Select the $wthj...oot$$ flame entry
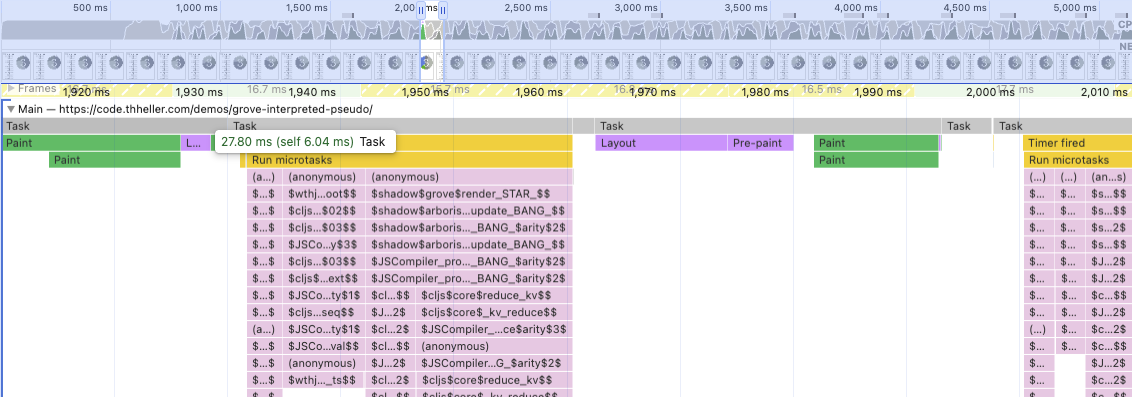Image resolution: width=1132 pixels, height=397 pixels. [323, 194]
